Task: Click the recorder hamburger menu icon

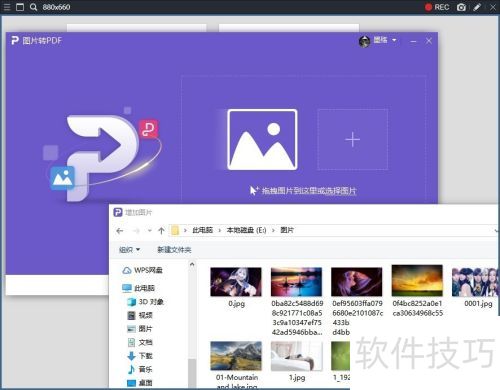Action: coord(7,7)
